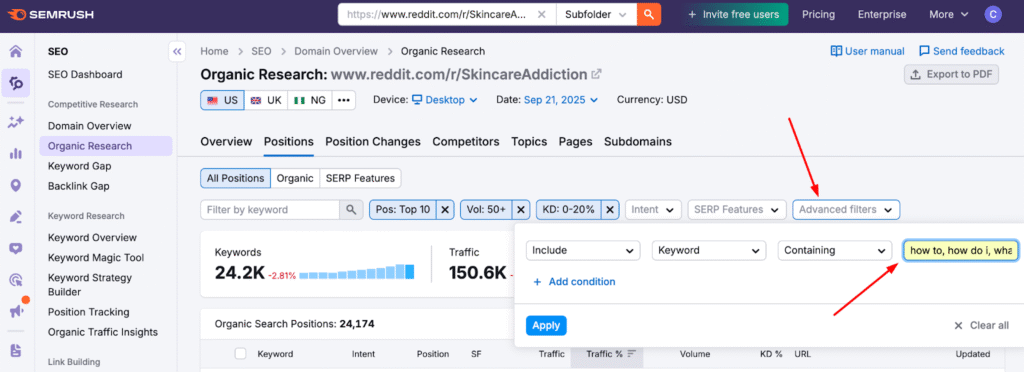This screenshot has height=372, width=1024.
Task: Remove the KD: 0-20% filter
Action: [609, 209]
